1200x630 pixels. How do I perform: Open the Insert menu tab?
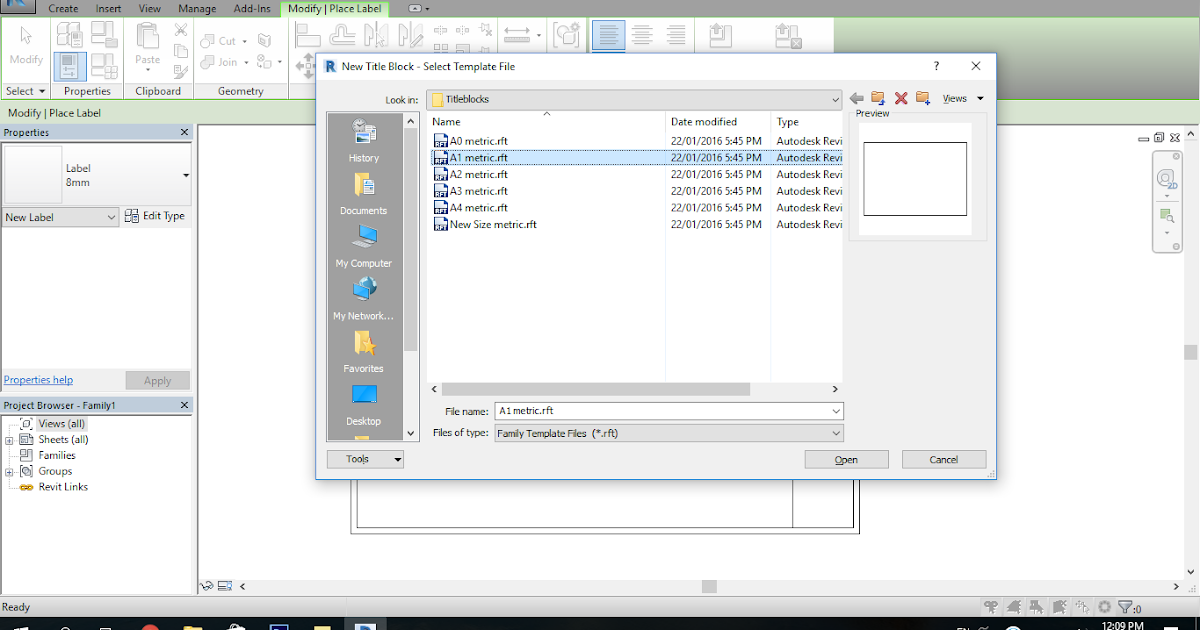click(107, 7)
